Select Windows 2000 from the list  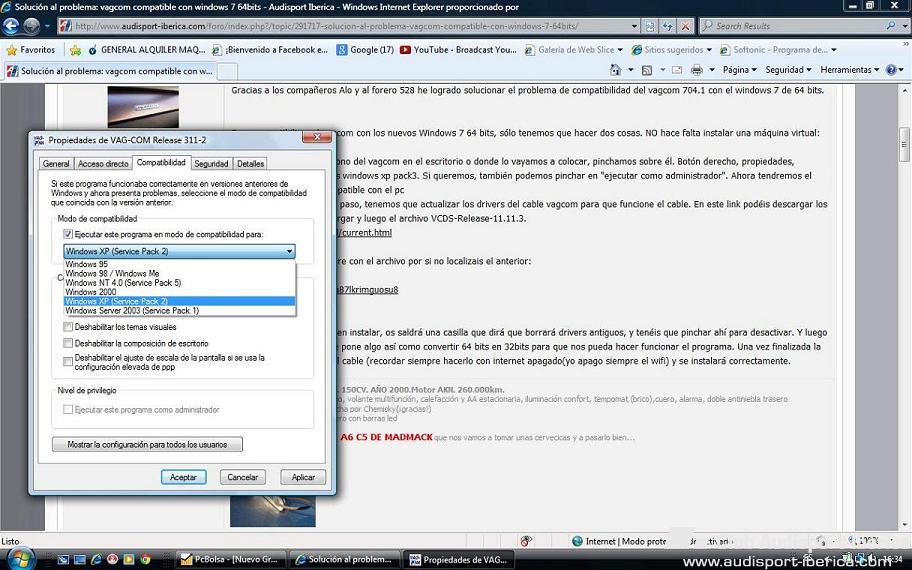click(x=91, y=292)
